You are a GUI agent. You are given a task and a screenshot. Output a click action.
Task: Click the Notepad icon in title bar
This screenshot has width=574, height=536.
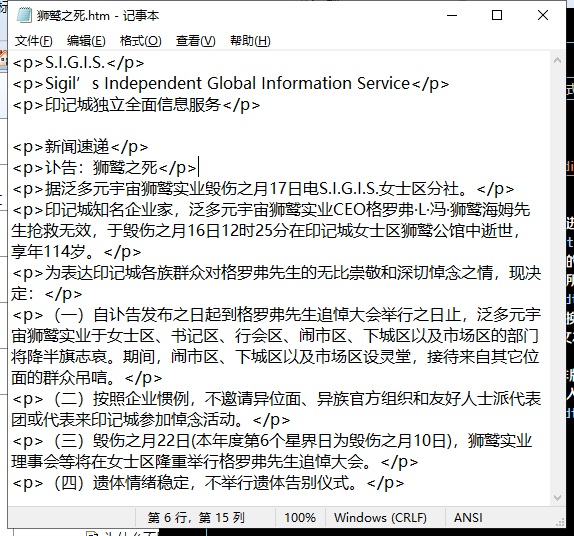(24, 15)
